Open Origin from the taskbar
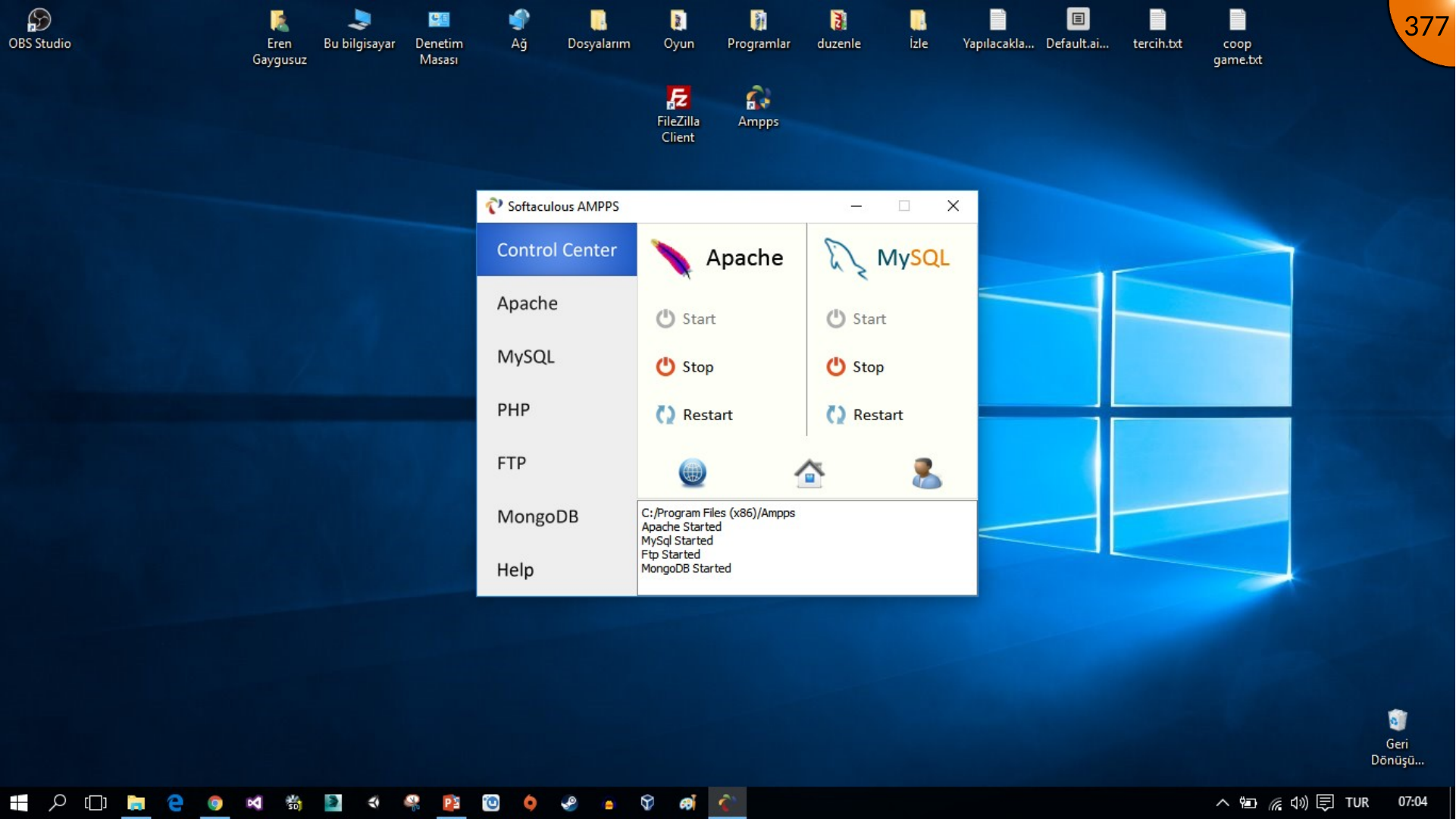 pyautogui.click(x=530, y=802)
